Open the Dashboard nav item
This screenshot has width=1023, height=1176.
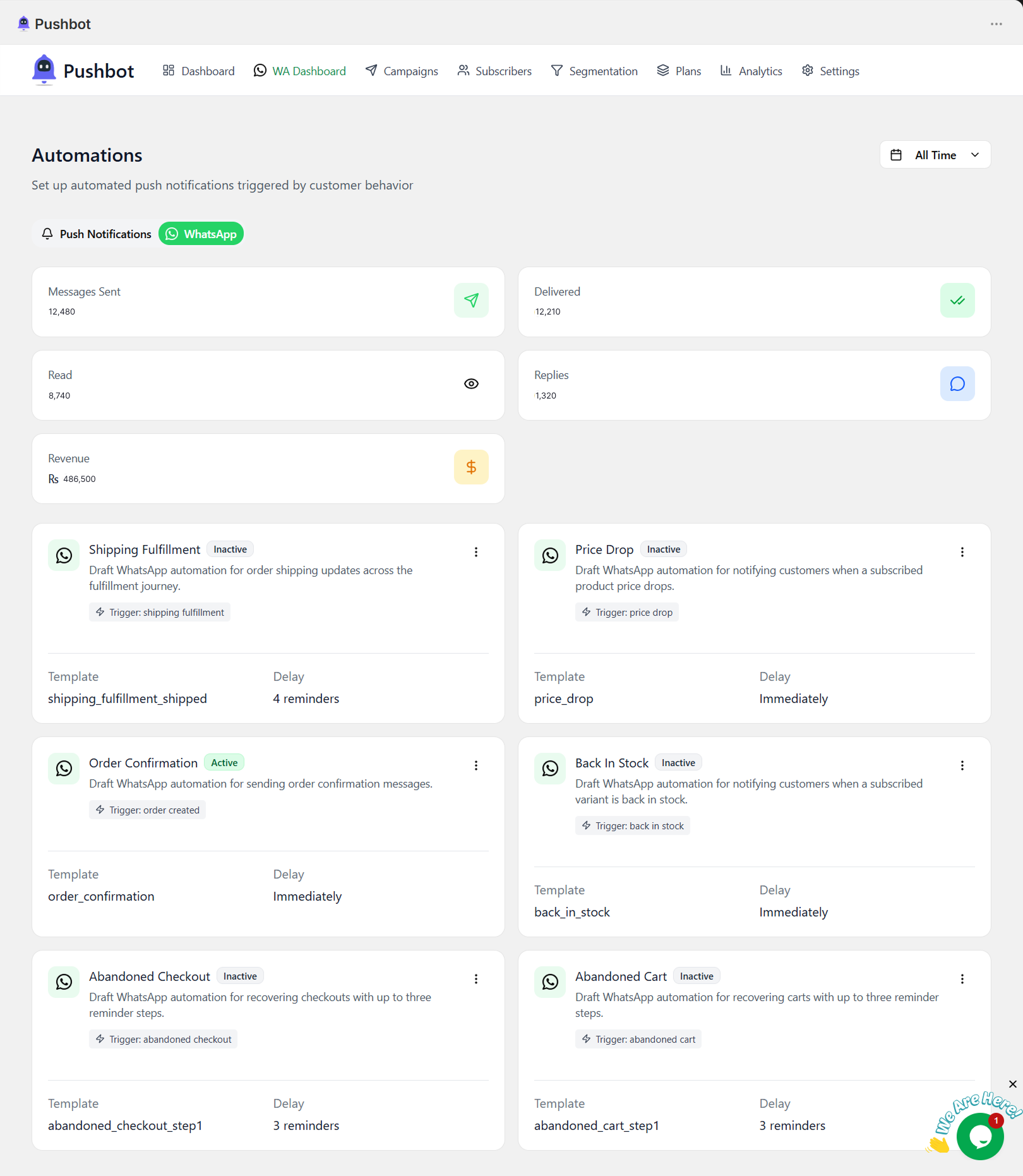(x=198, y=71)
